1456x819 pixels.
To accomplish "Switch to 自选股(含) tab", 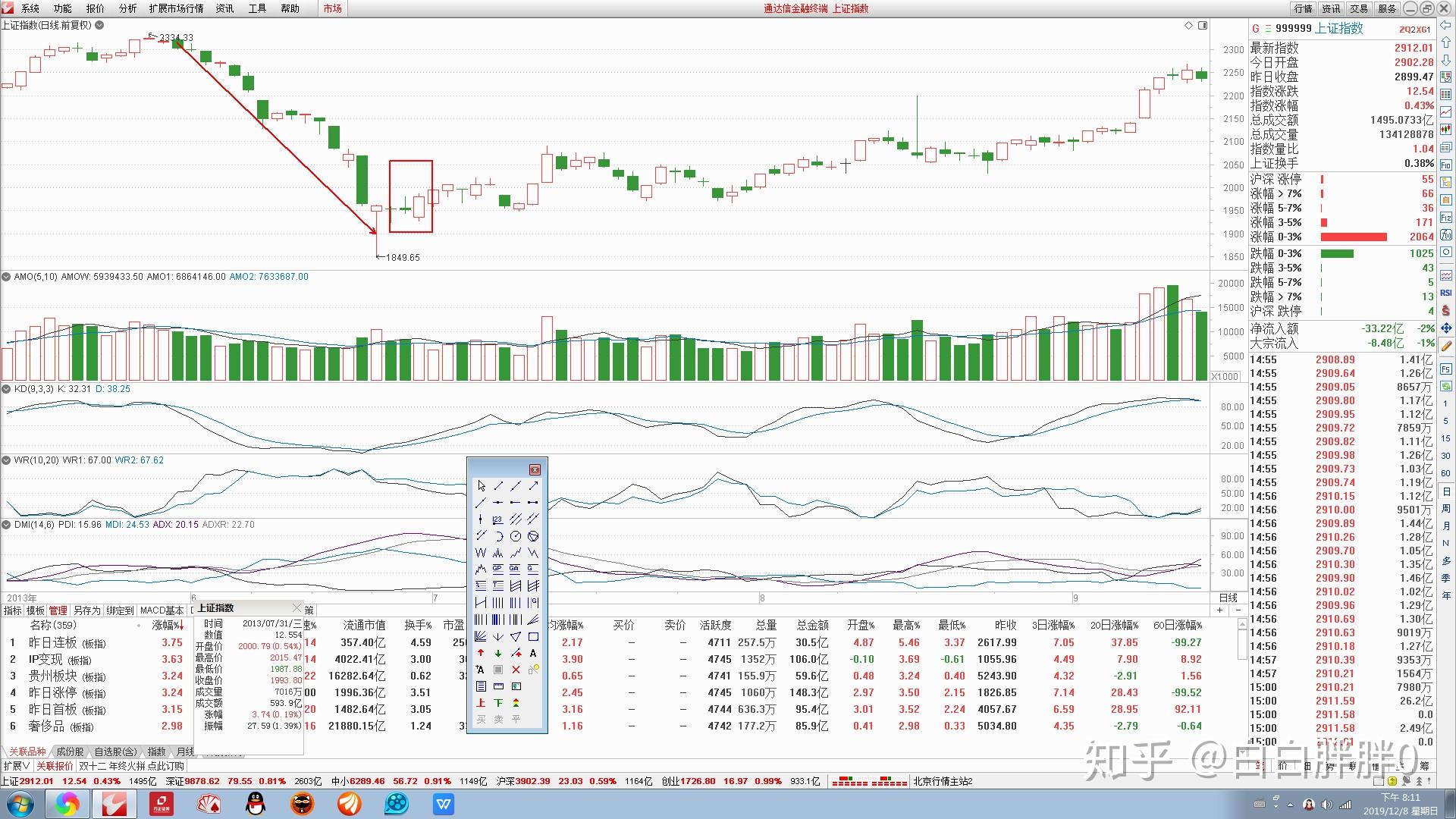I will (116, 752).
